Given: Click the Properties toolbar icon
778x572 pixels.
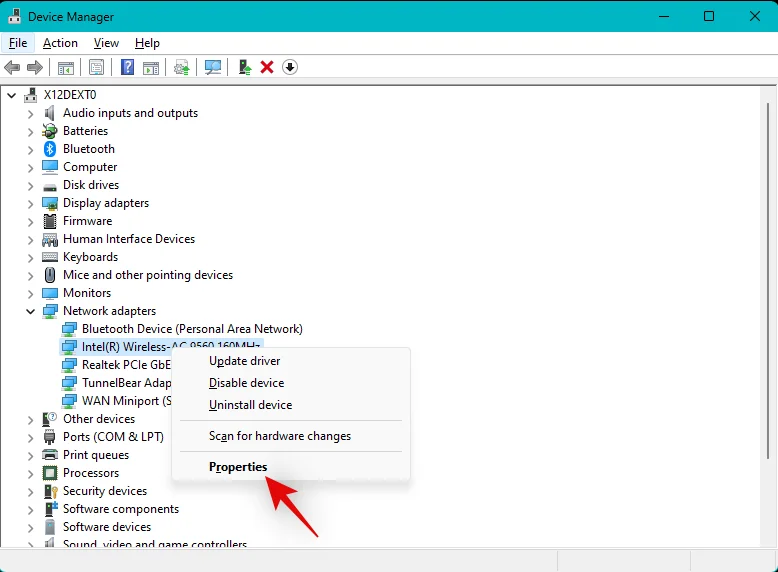Looking at the screenshot, I should [97, 67].
